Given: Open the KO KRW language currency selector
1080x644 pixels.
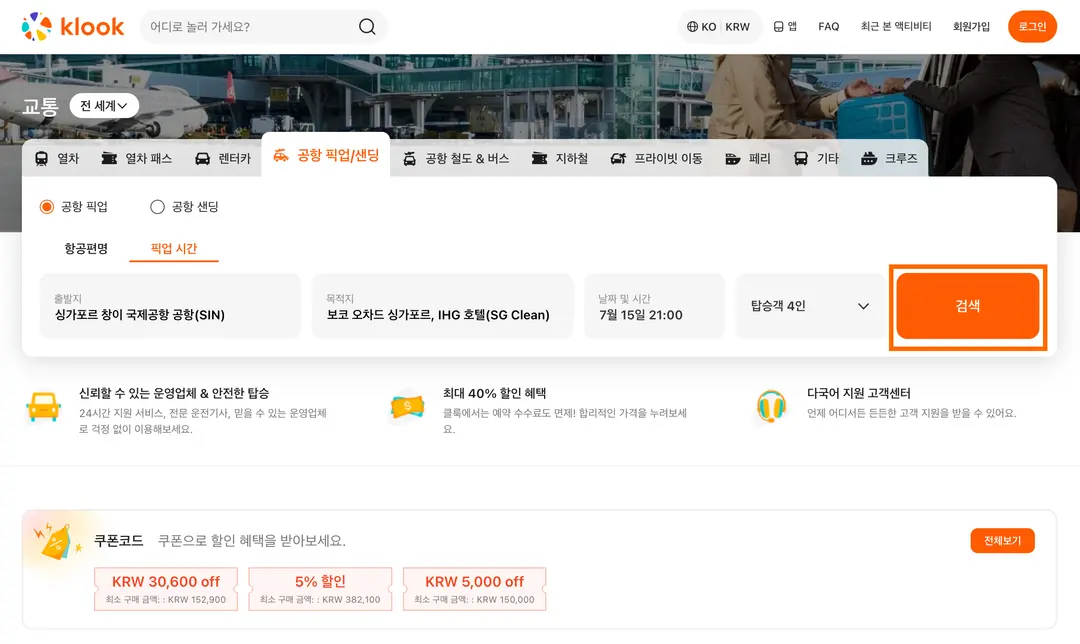Looking at the screenshot, I should click(719, 27).
